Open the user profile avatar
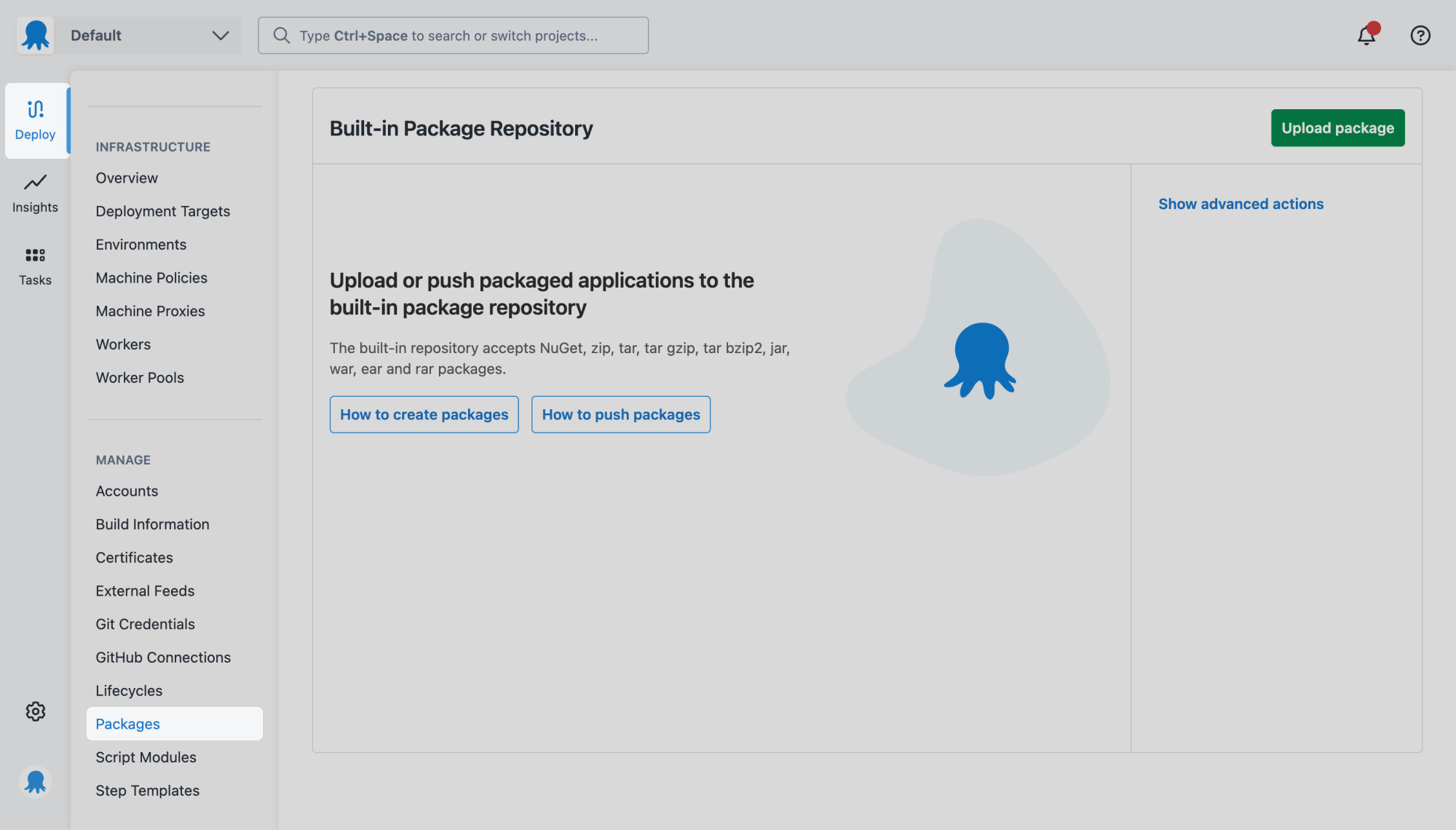This screenshot has height=830, width=1456. coord(35,782)
